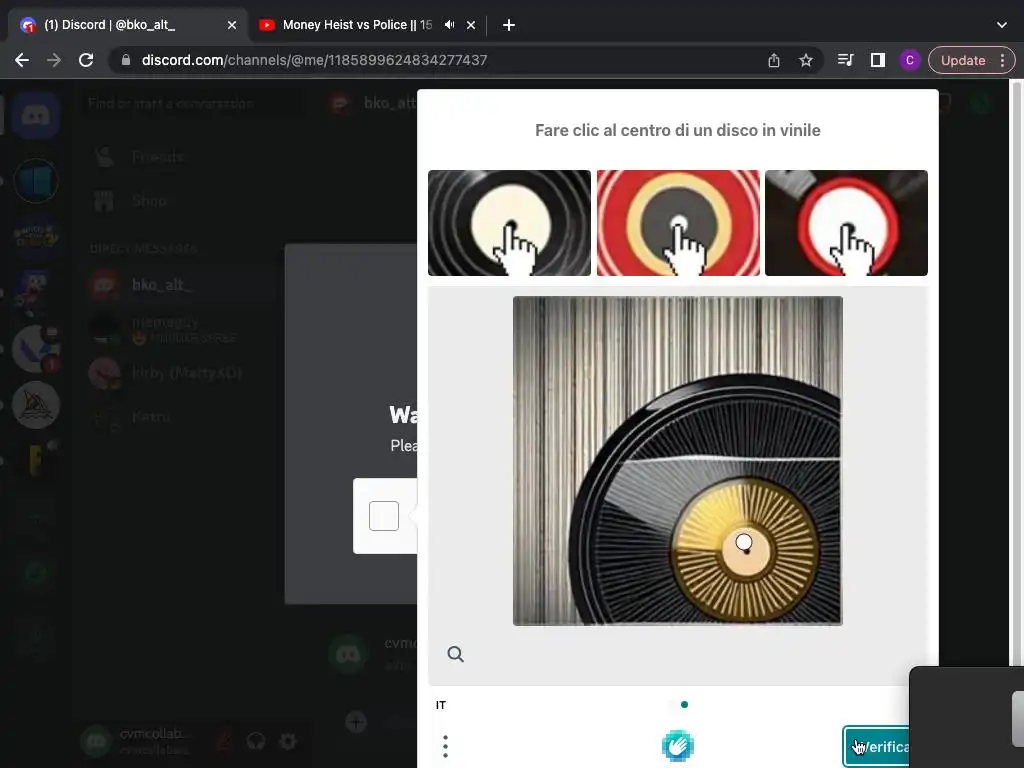Reload the Discord page

click(86, 60)
